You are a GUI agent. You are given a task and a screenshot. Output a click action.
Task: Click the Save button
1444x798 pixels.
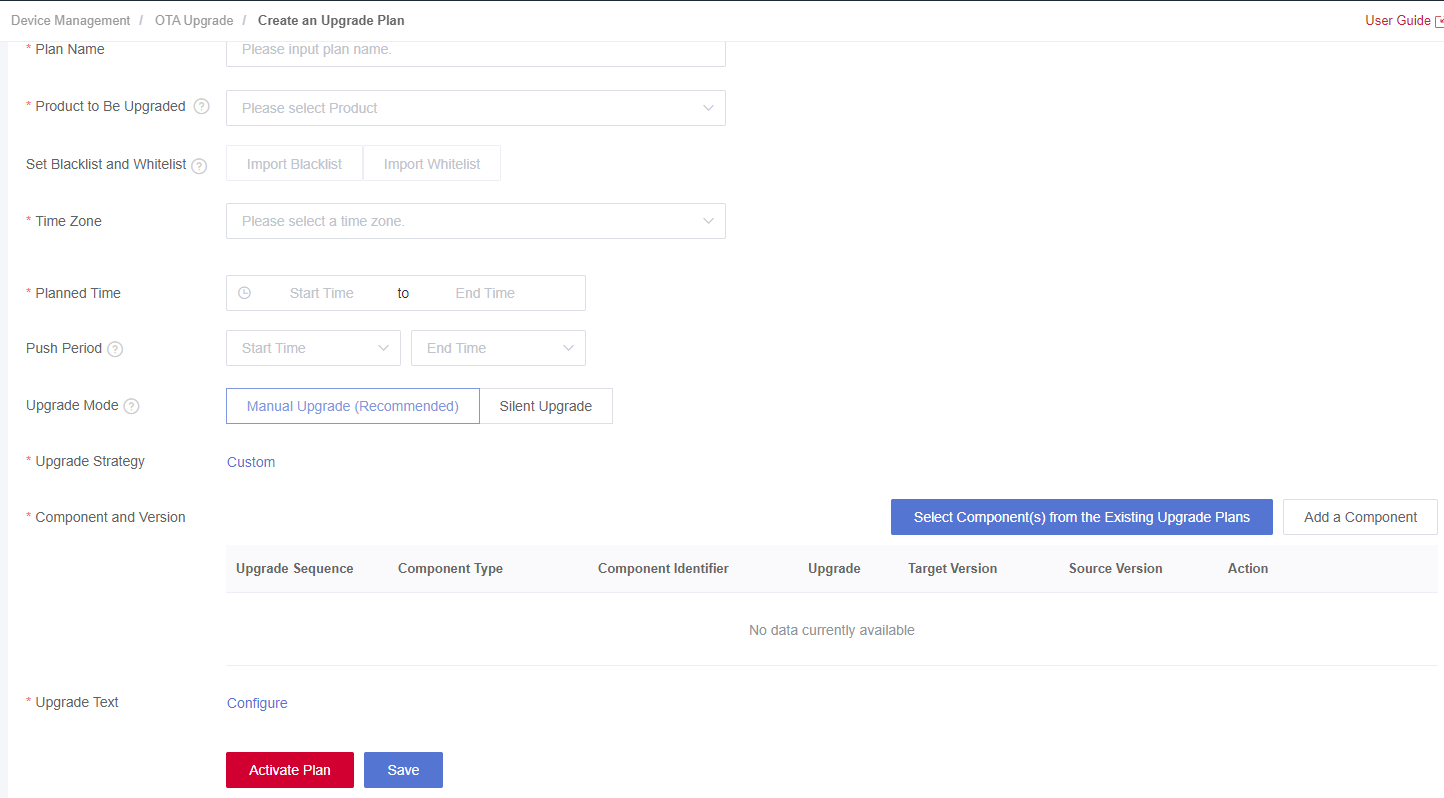pyautogui.click(x=403, y=770)
